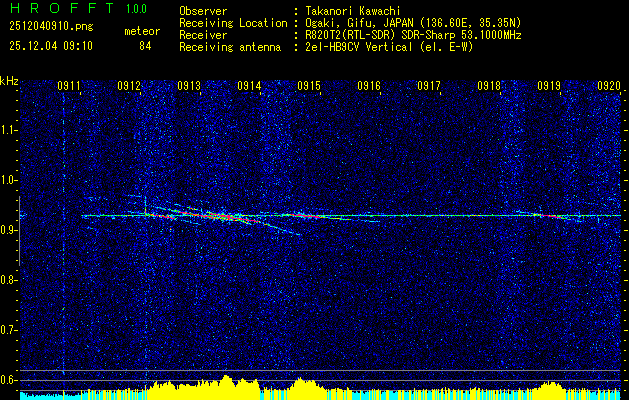Click the 0914 time marker
Viewport: 629px width, 400px height.
249,86
